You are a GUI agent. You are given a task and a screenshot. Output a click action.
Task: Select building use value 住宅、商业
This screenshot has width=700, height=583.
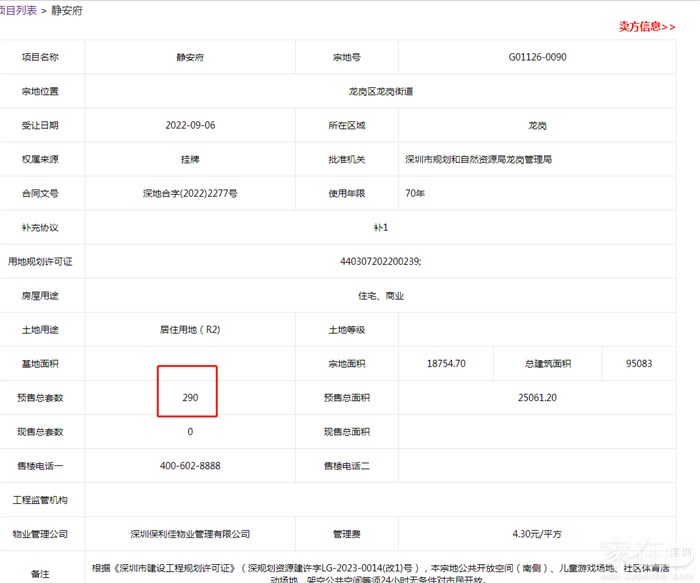[x=381, y=296]
